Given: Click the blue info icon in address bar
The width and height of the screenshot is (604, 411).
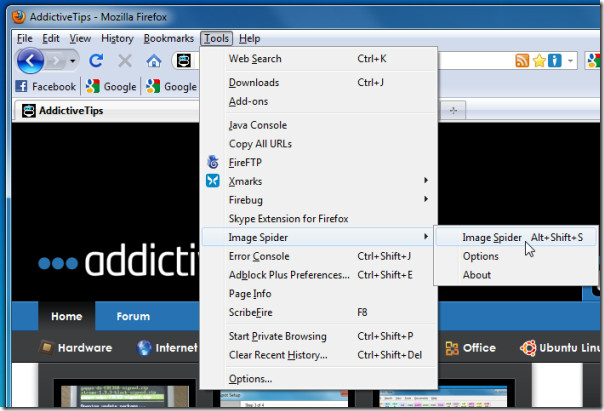Looking at the screenshot, I should pyautogui.click(x=555, y=60).
